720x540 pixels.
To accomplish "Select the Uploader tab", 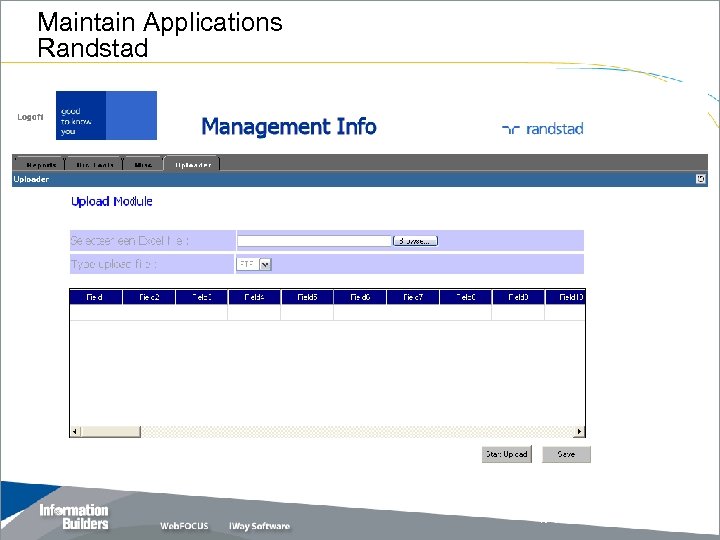I will (x=193, y=164).
